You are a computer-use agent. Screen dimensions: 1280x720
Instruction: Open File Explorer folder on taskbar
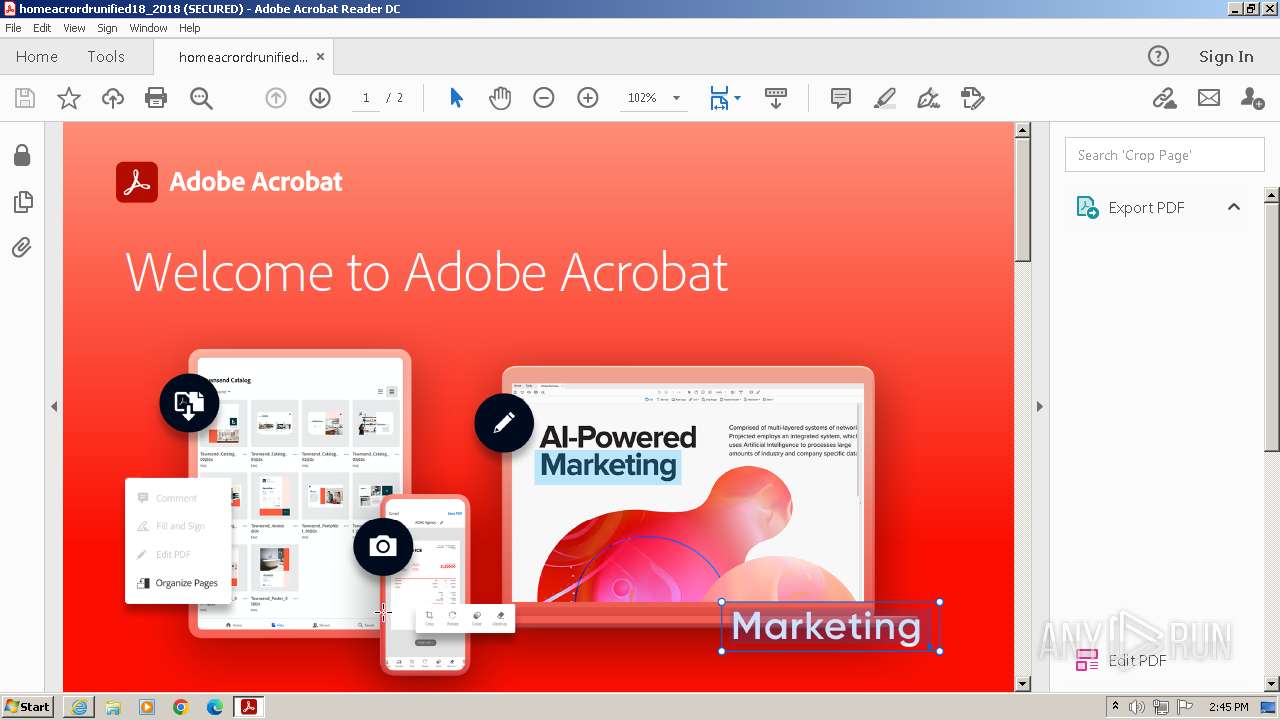click(x=113, y=707)
